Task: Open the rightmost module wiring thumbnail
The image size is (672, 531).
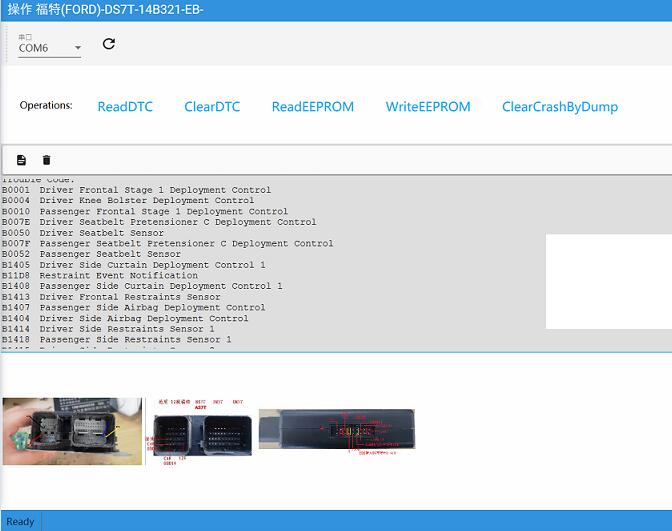Action: pyautogui.click(x=336, y=431)
